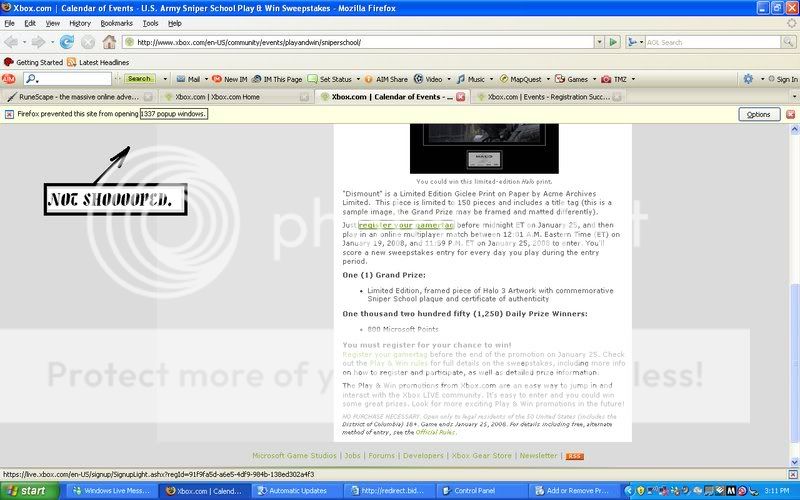Switch to the RuneScape tab

(x=75, y=97)
